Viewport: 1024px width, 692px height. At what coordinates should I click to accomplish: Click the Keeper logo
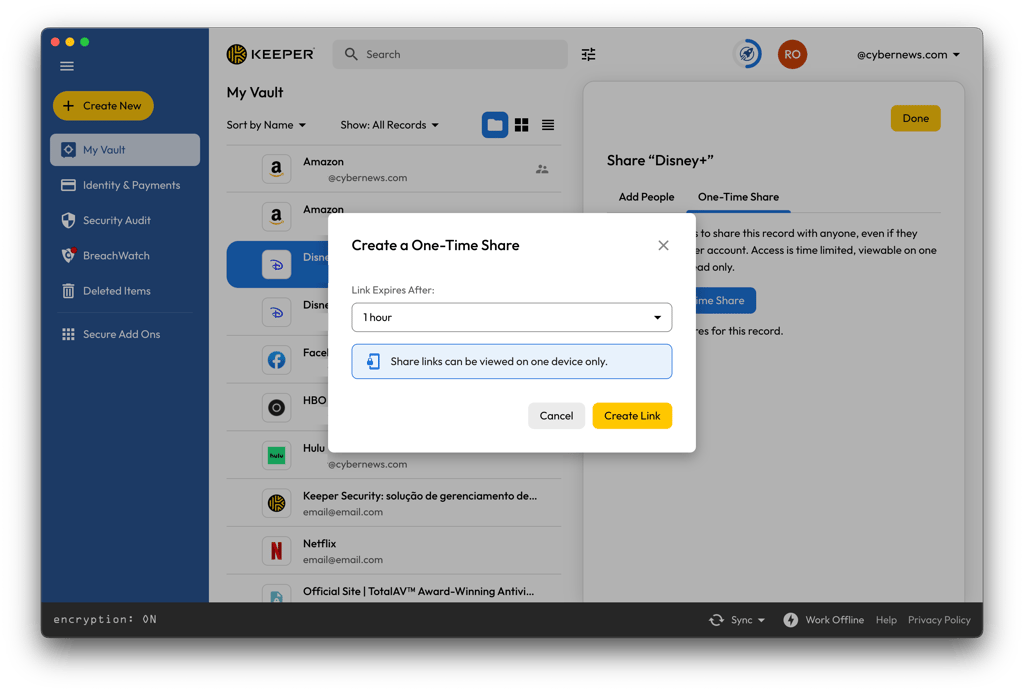click(270, 54)
